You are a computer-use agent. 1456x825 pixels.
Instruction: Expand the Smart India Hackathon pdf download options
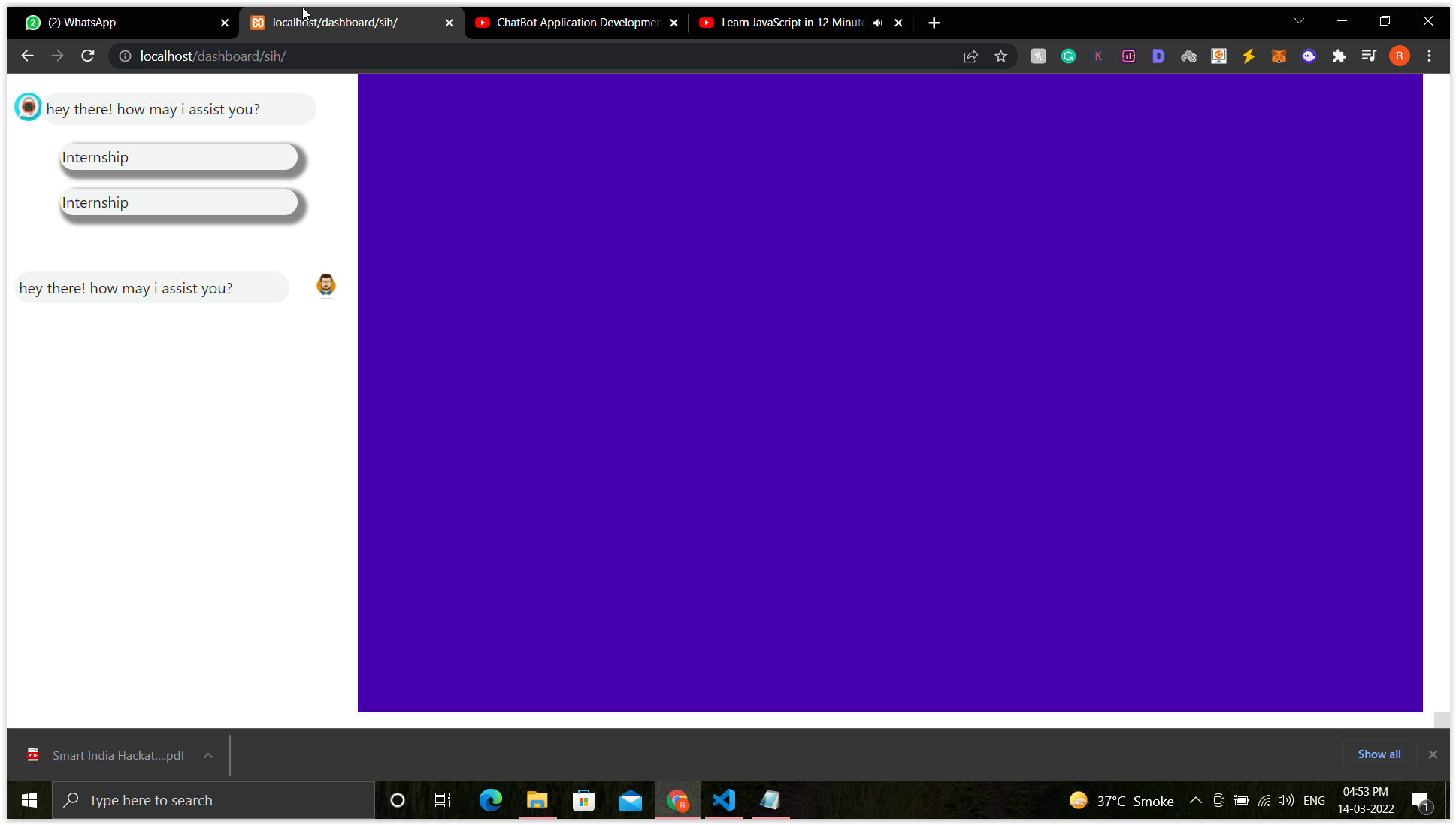point(208,755)
